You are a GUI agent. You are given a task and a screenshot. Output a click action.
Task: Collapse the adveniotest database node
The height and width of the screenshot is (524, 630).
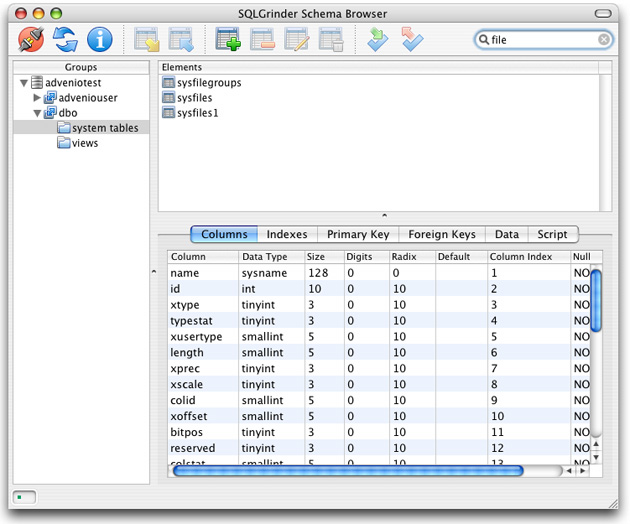pyautogui.click(x=24, y=83)
